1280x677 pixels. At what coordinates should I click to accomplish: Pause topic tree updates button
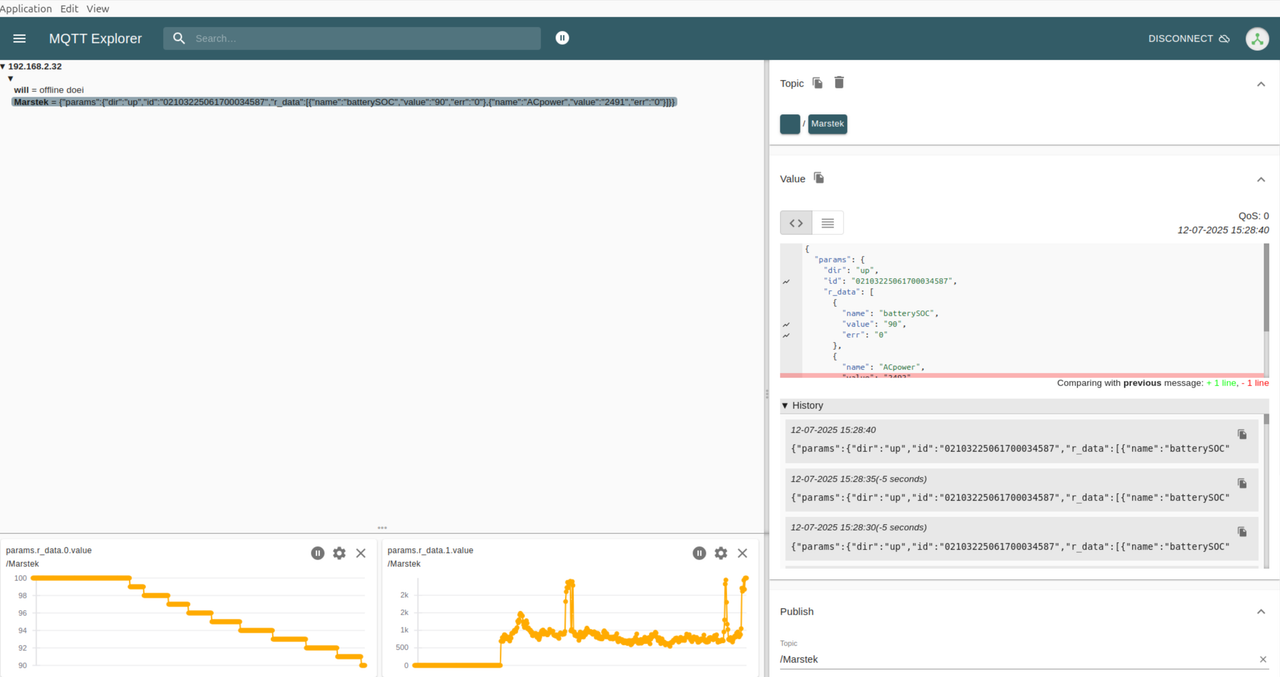pos(562,38)
